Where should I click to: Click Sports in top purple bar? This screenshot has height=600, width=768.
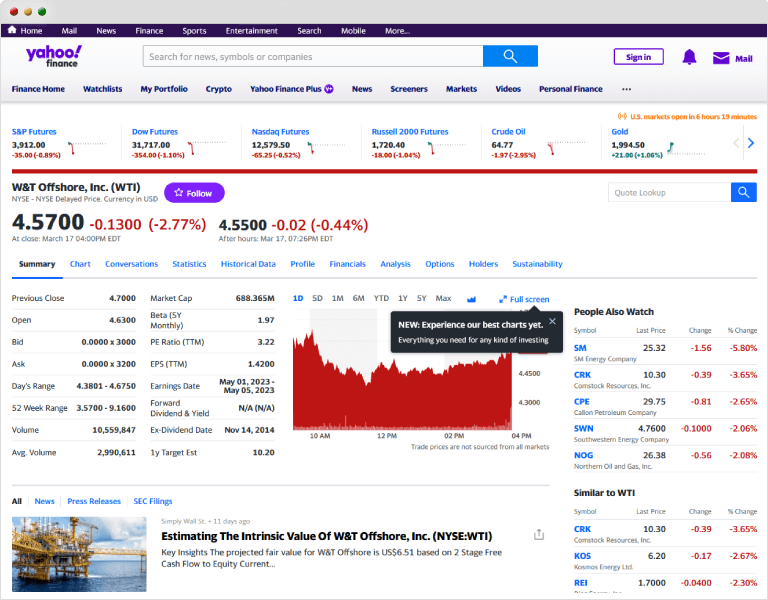194,30
